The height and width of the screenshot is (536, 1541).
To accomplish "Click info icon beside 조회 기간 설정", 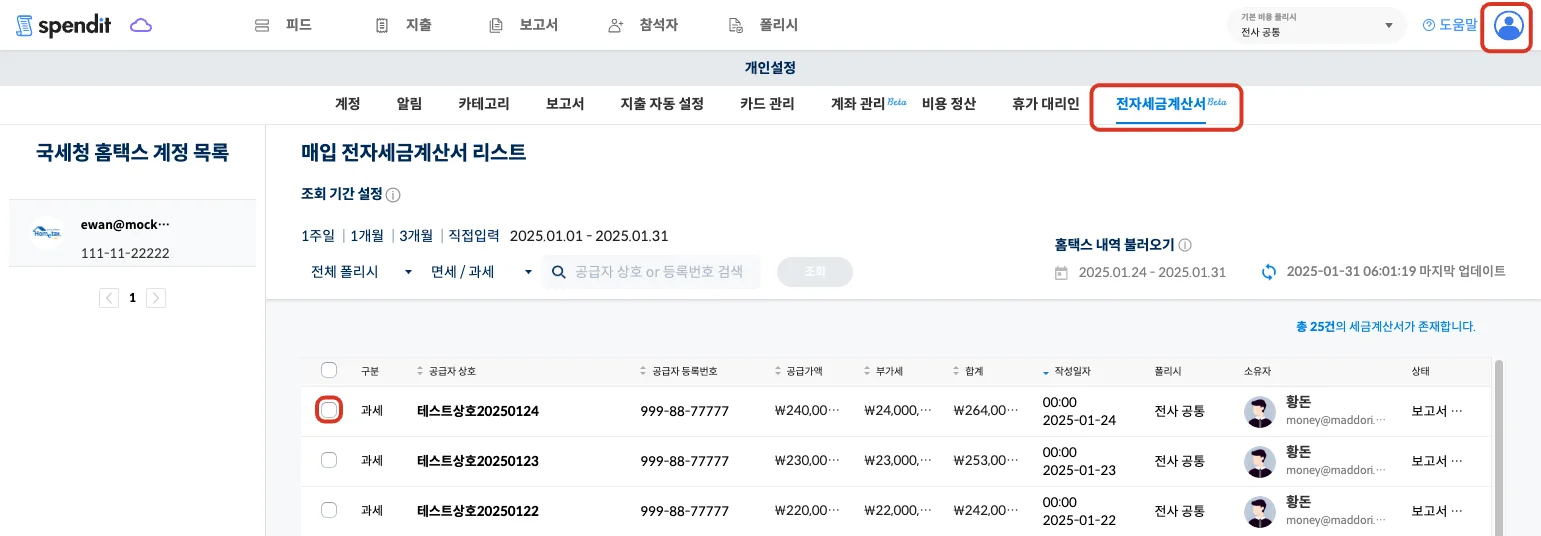I will (393, 195).
